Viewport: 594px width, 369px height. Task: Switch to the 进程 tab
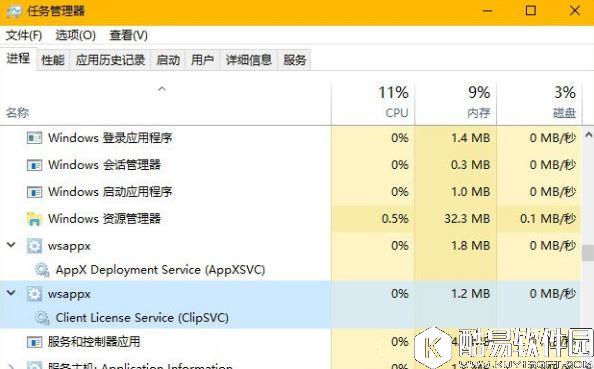[x=18, y=59]
